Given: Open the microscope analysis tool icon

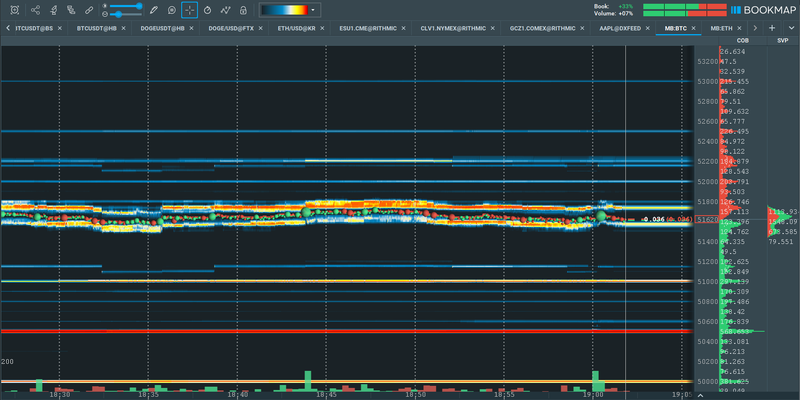Looking at the screenshot, I should (53, 10).
